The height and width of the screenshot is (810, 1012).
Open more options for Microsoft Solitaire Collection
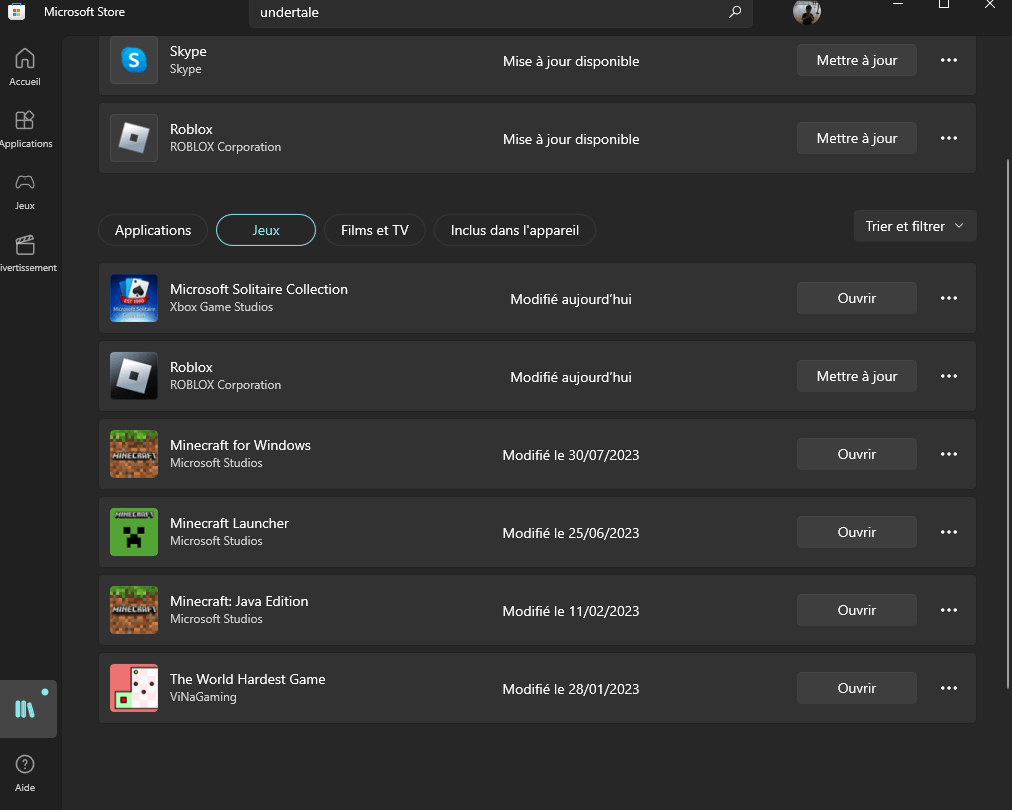point(949,298)
